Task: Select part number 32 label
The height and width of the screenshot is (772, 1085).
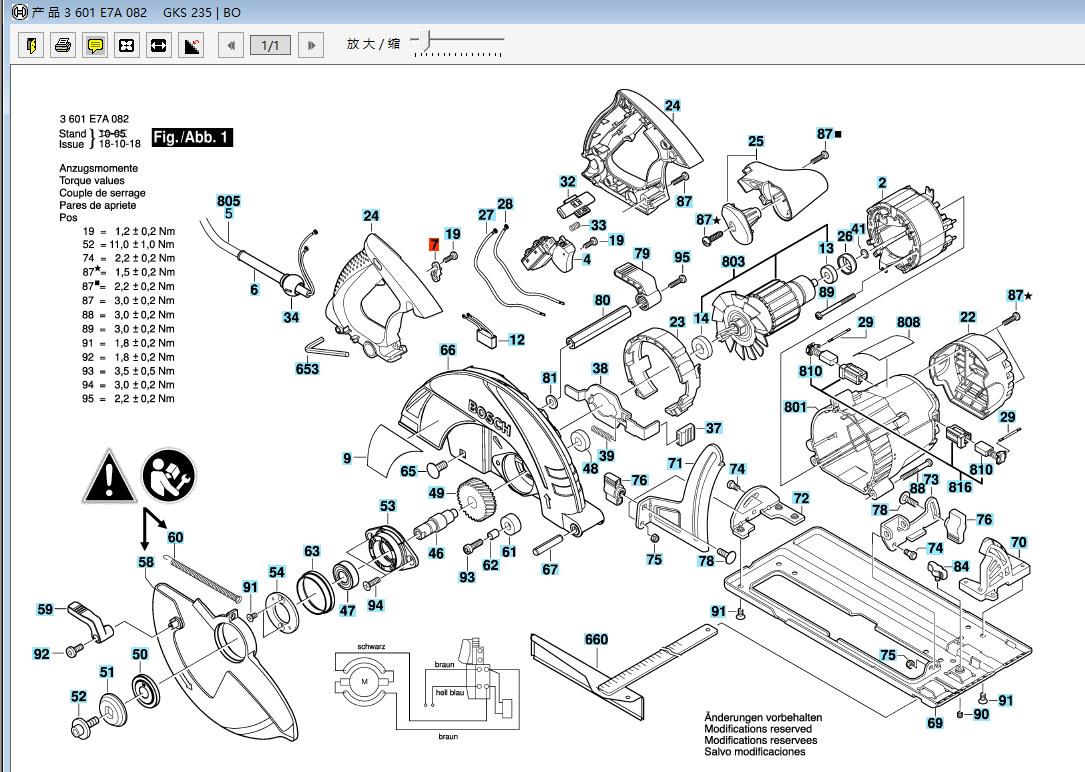Action: click(x=567, y=181)
